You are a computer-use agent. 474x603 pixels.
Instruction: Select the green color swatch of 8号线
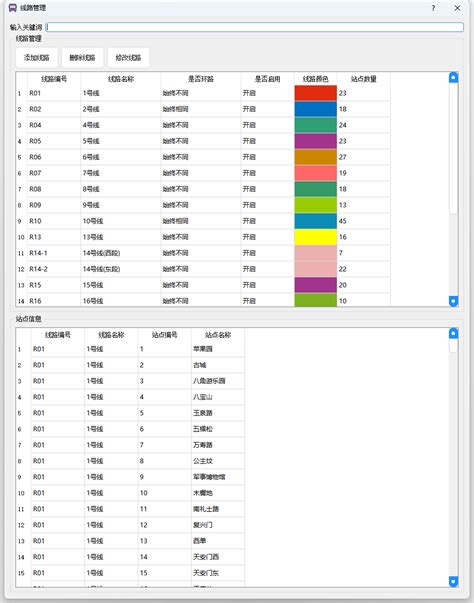[316, 189]
